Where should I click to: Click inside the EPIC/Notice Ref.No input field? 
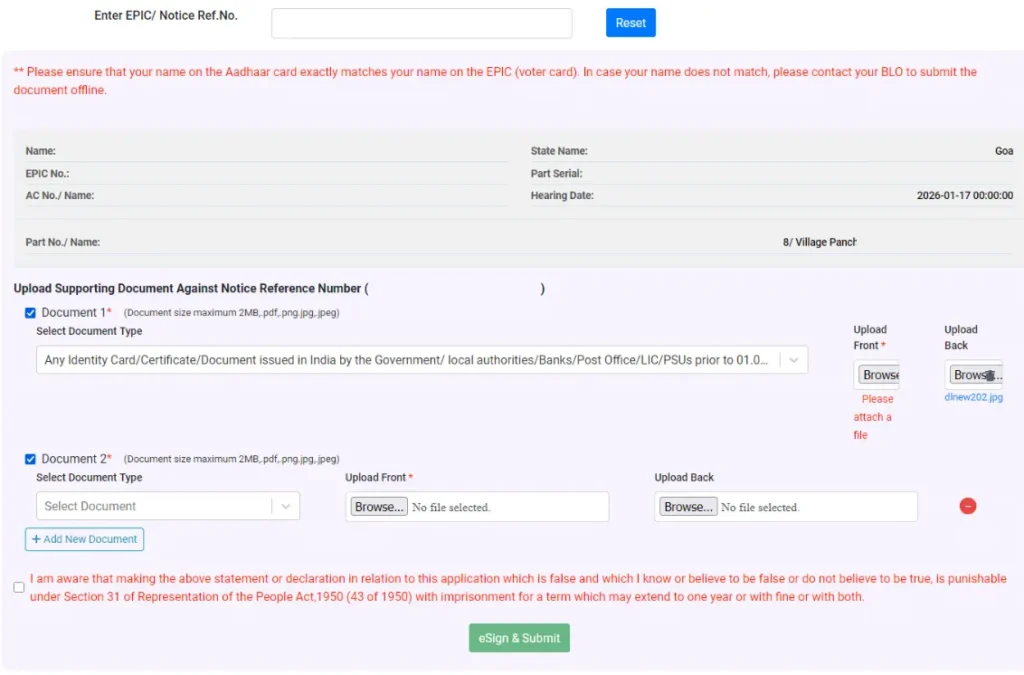click(421, 22)
